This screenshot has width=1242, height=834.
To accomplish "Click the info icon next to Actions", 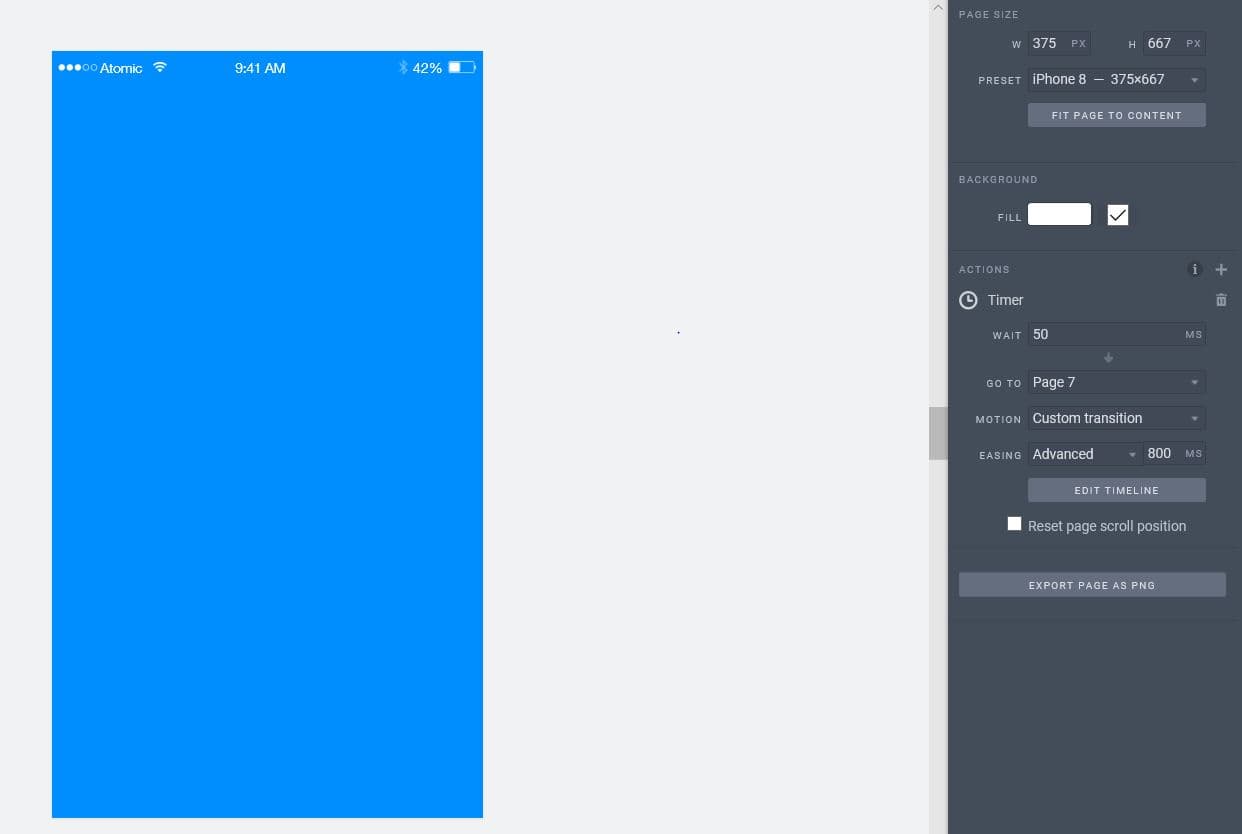I will [1195, 269].
